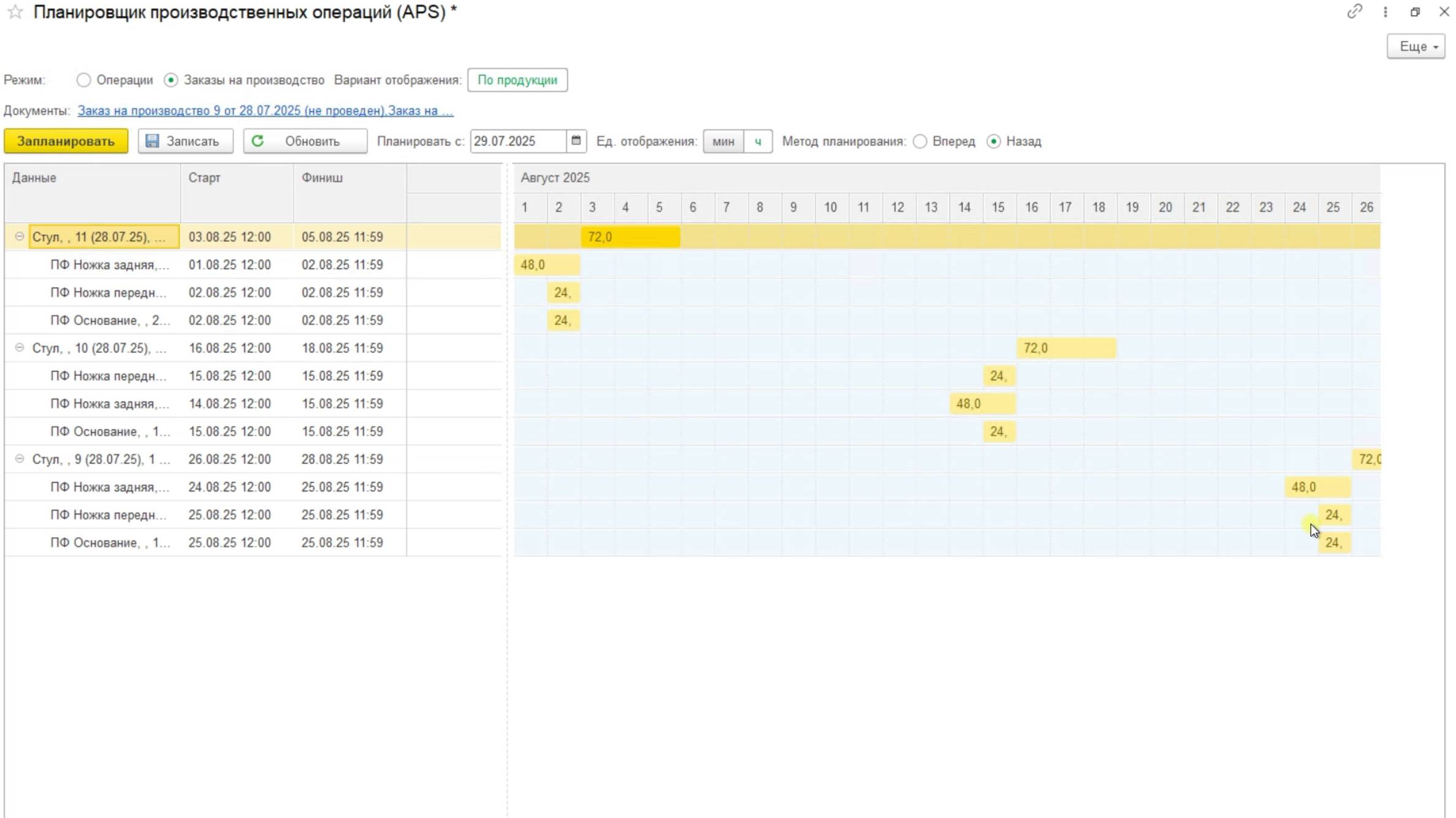Image resolution: width=1456 pixels, height=818 pixels.
Task: Add form to favorites with star icon
Action: click(15, 12)
